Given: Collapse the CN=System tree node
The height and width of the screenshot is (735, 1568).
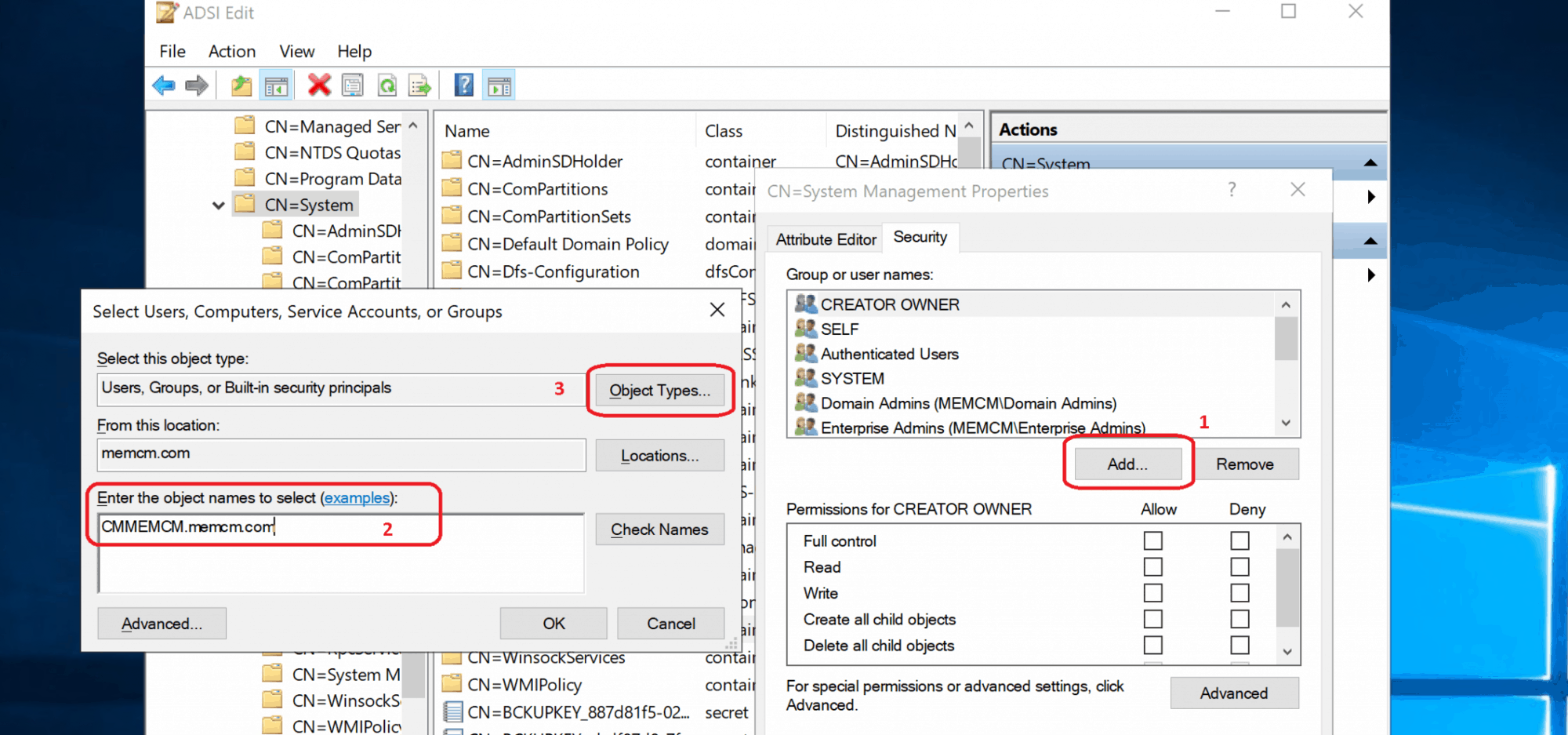Looking at the screenshot, I should [218, 205].
